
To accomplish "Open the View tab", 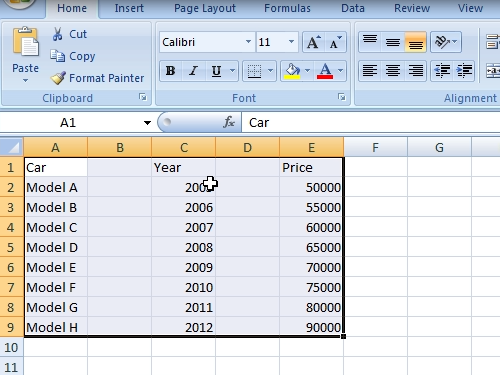I will click(x=470, y=8).
